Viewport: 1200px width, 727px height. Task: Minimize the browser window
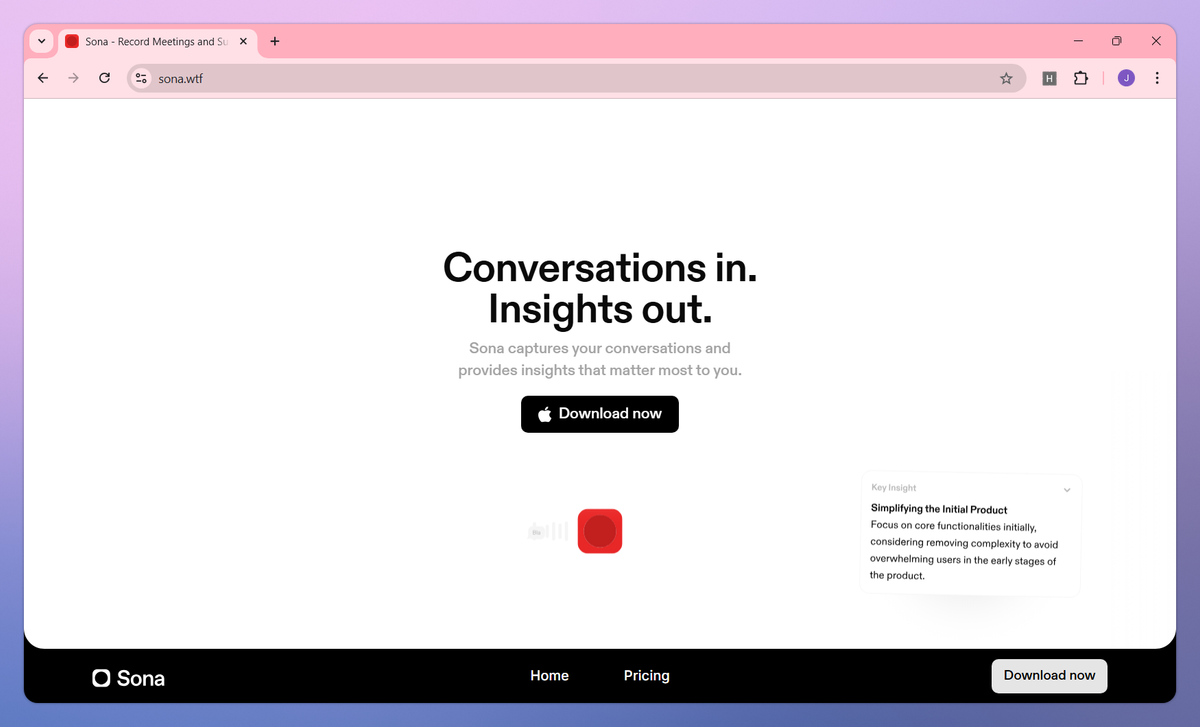tap(1079, 41)
